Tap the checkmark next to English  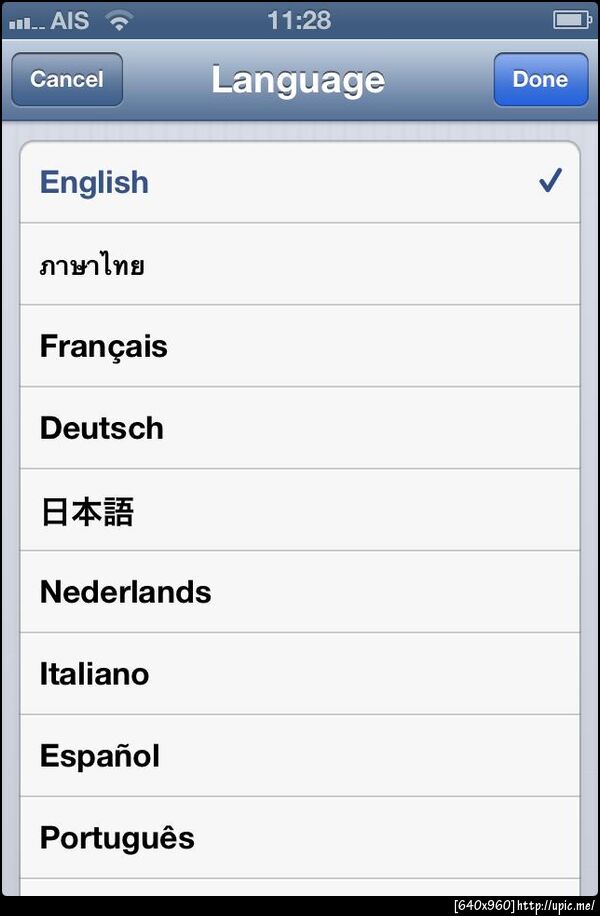pyautogui.click(x=549, y=181)
